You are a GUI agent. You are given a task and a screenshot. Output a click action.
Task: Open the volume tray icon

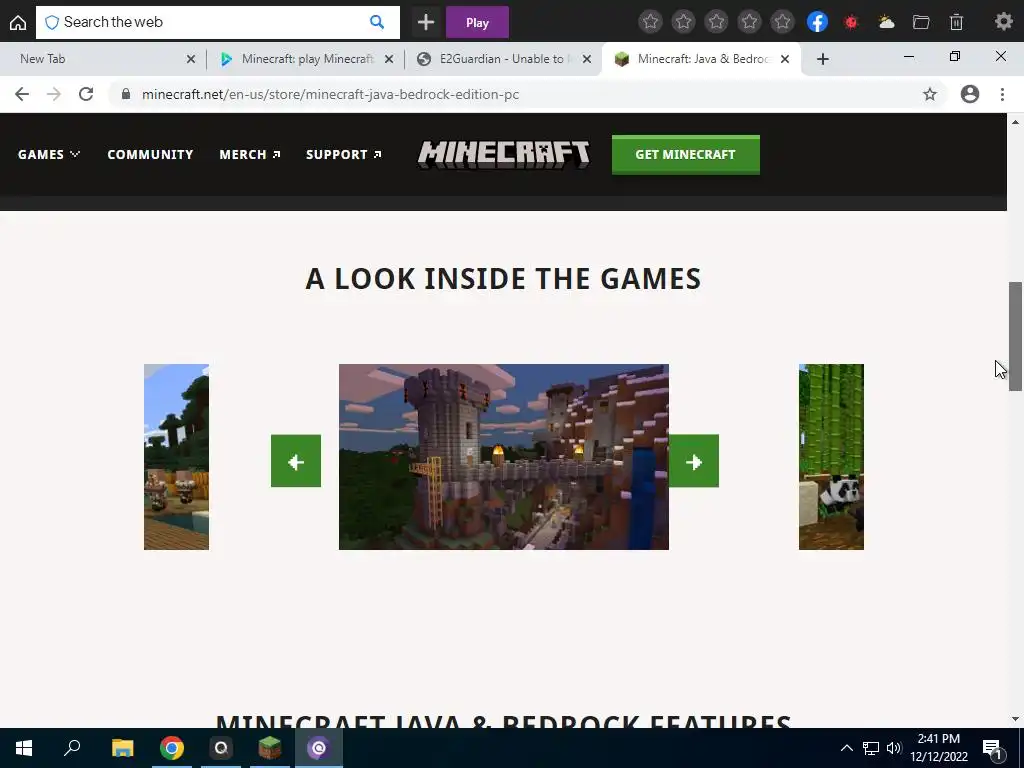tap(894, 748)
